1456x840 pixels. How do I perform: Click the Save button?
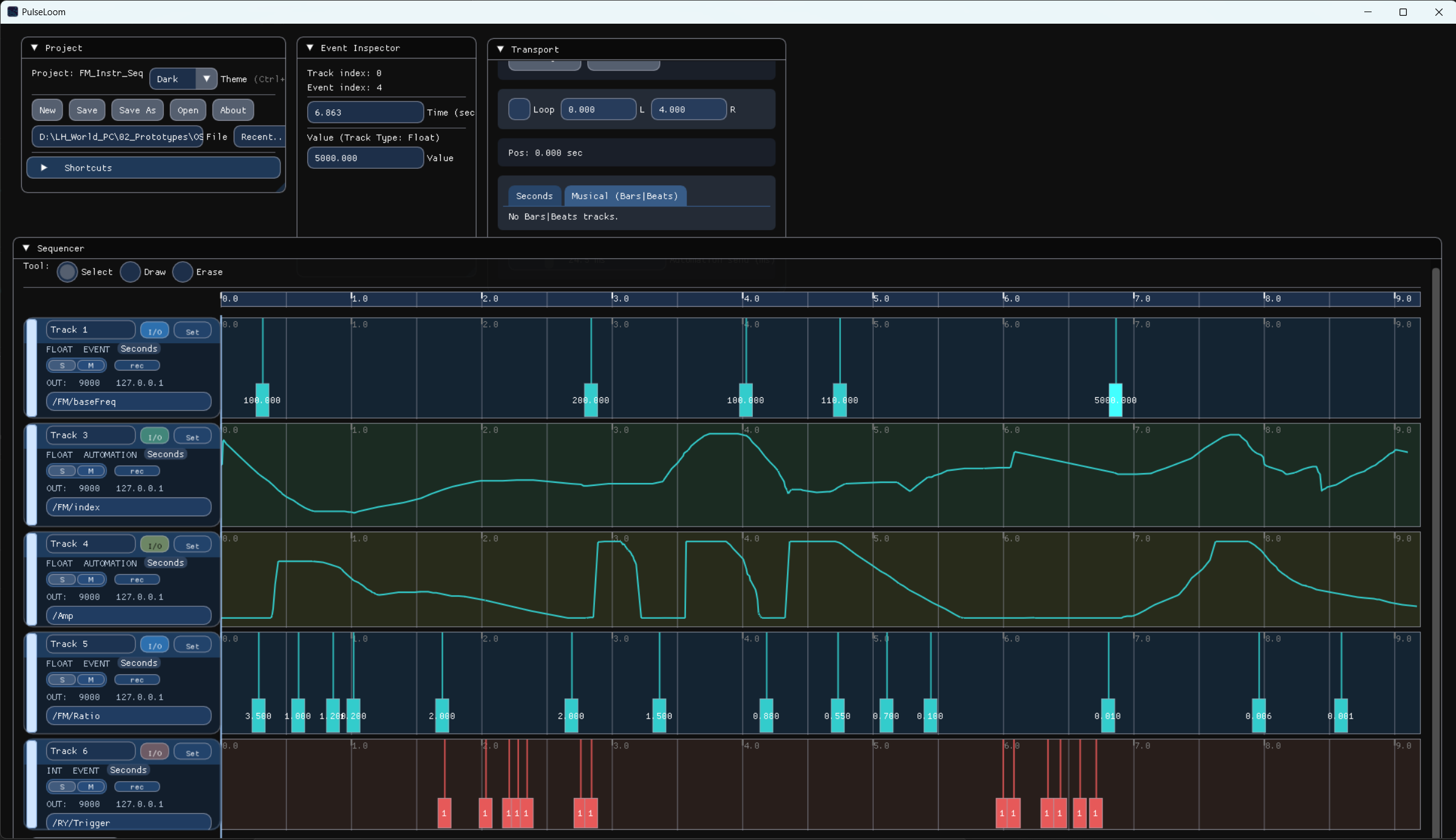coord(87,110)
